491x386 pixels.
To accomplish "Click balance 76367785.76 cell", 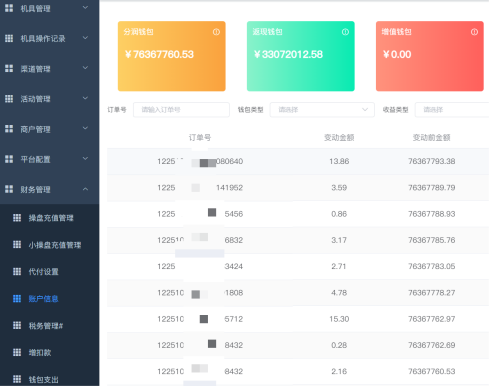I will click(432, 240).
